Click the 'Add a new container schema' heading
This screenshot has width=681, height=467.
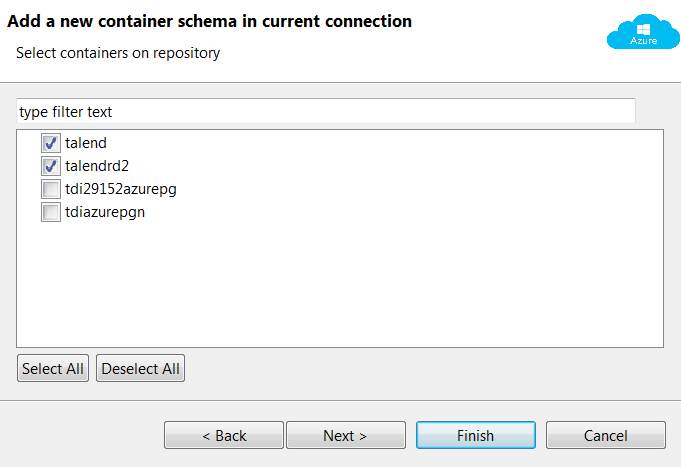coord(210,21)
